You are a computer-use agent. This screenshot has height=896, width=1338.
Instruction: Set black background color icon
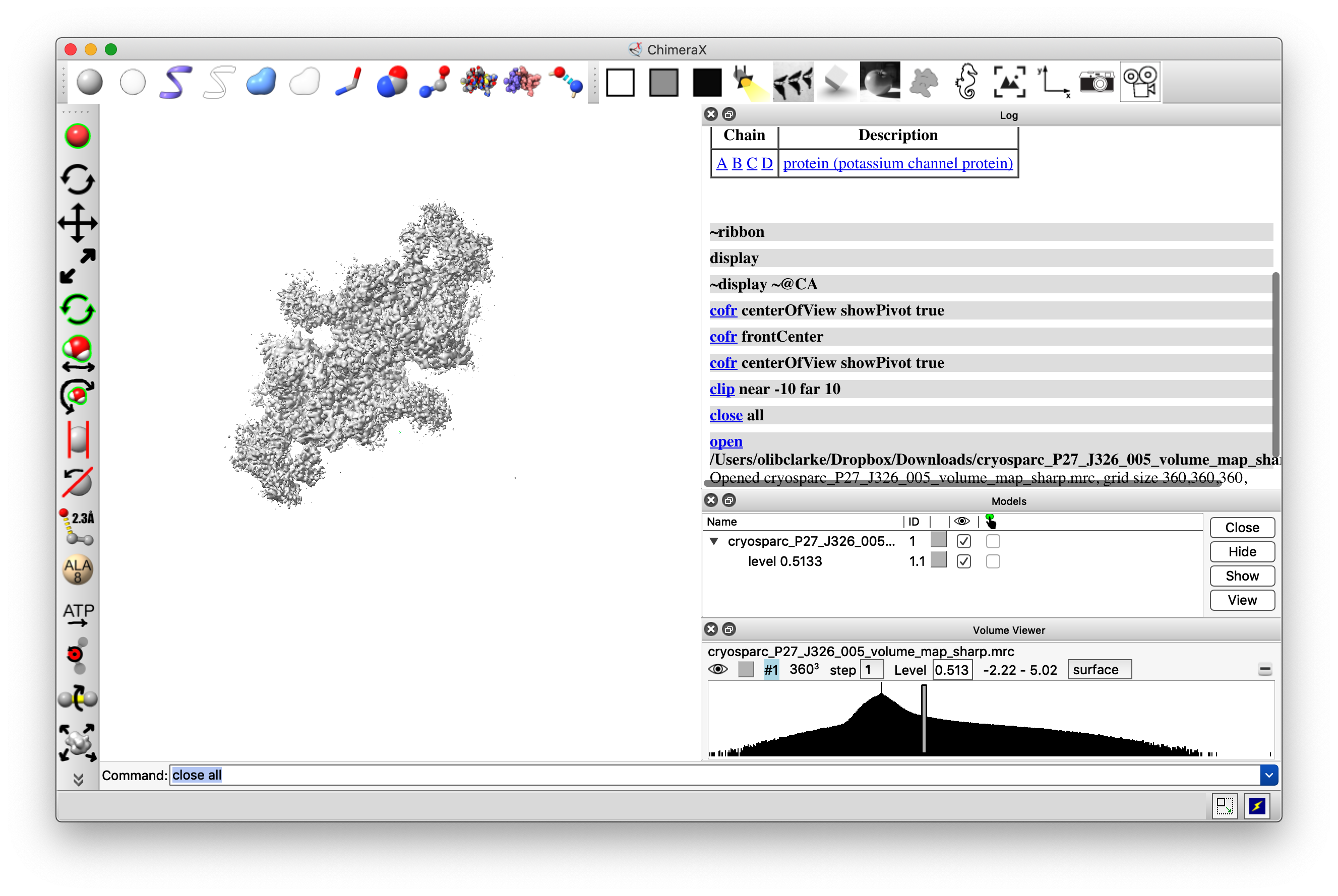pos(706,82)
